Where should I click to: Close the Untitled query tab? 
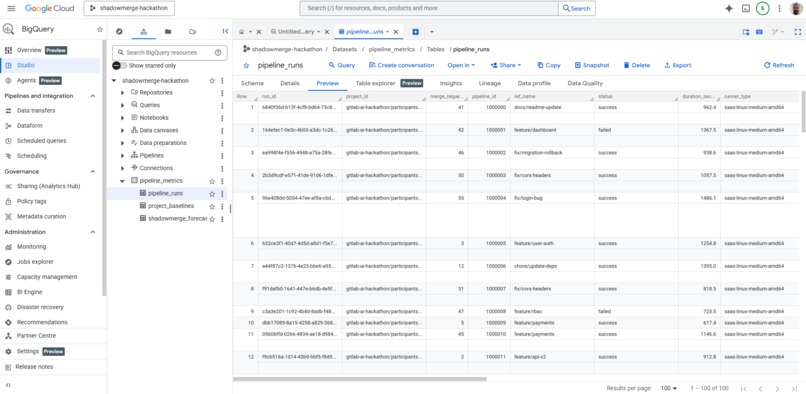click(x=327, y=32)
